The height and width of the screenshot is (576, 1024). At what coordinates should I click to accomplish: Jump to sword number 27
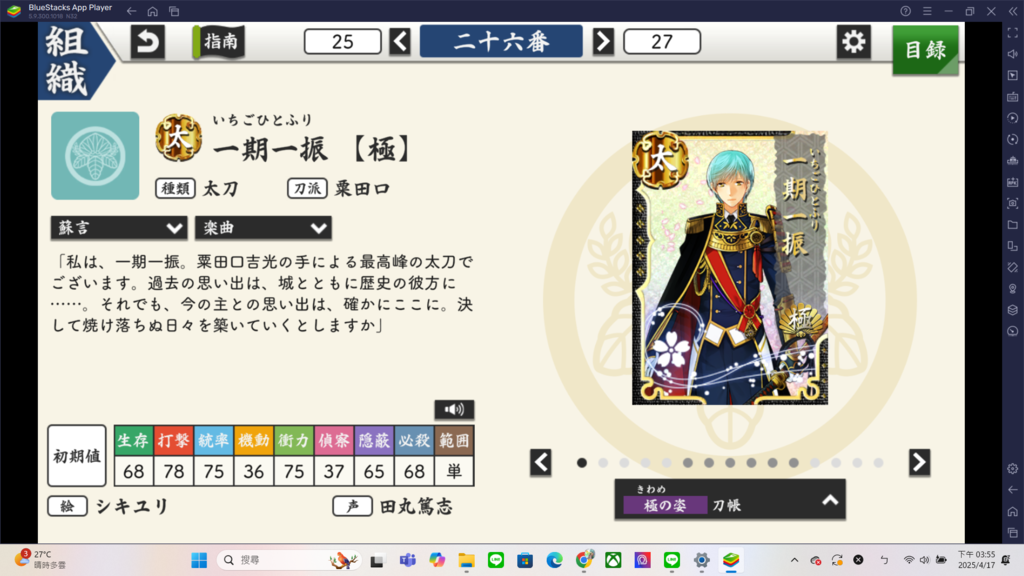[662, 42]
